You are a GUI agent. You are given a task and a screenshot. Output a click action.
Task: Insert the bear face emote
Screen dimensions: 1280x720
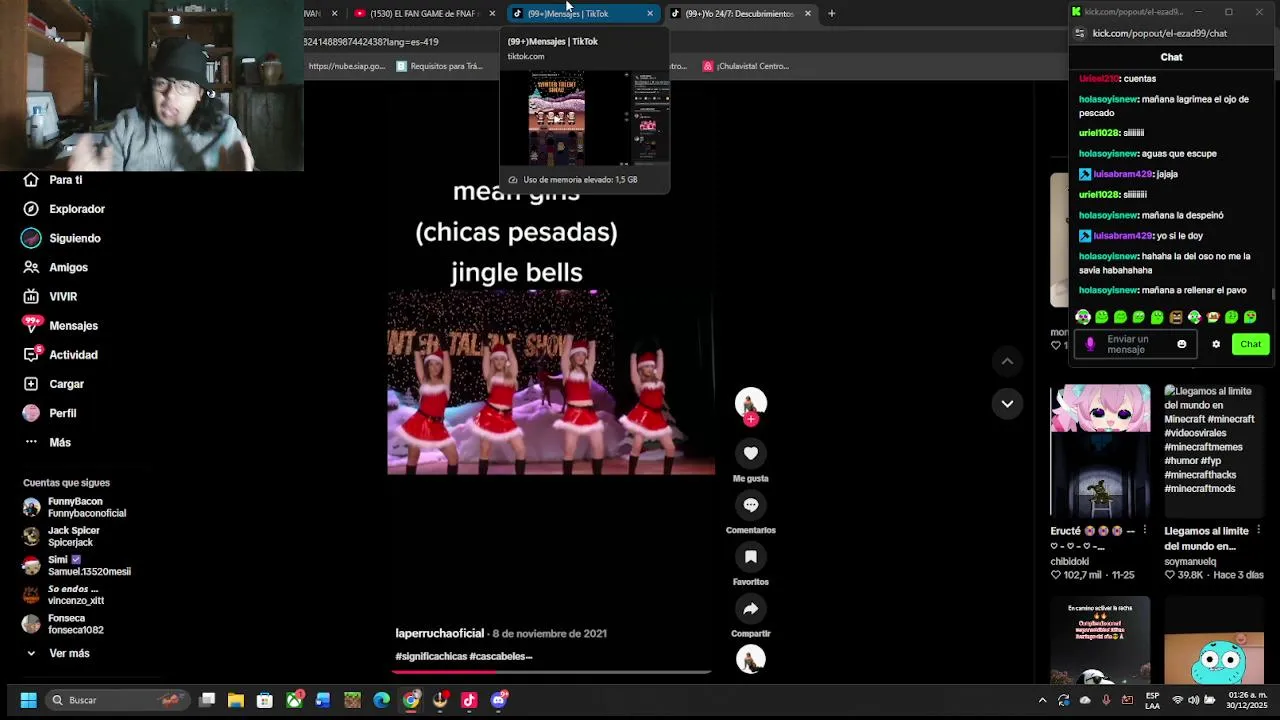click(x=1176, y=317)
